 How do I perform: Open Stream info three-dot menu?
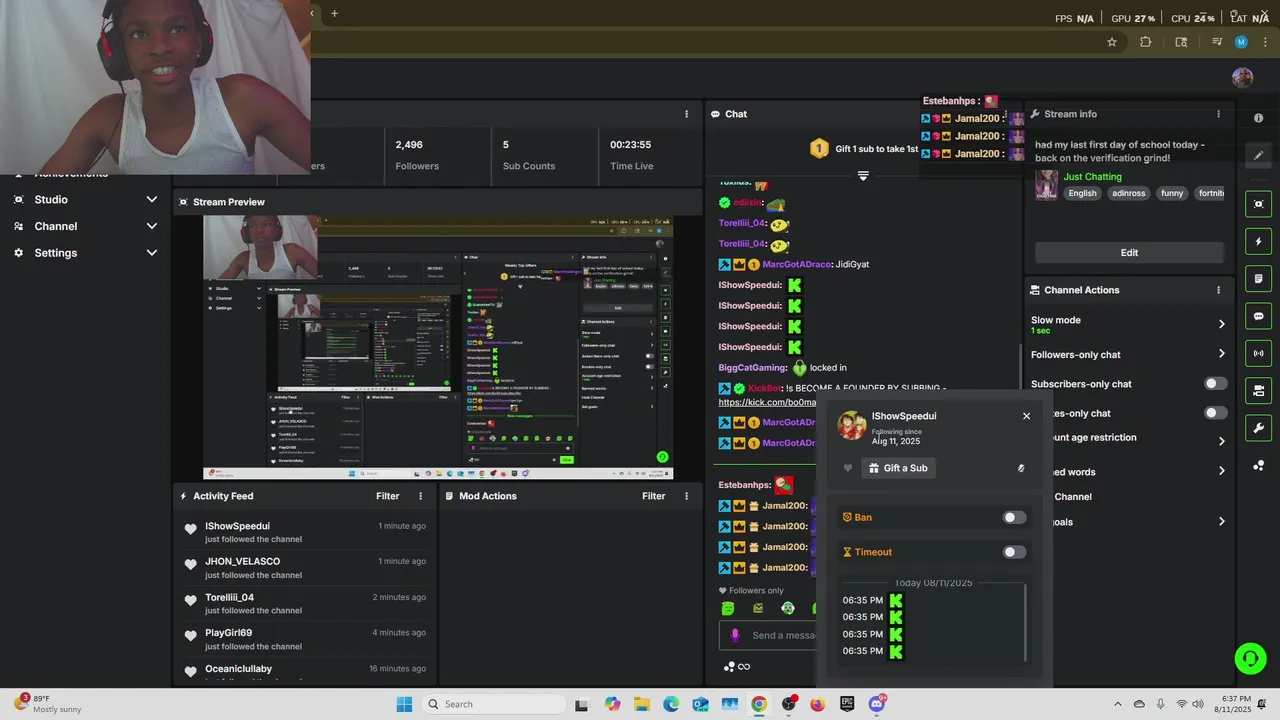(1218, 114)
